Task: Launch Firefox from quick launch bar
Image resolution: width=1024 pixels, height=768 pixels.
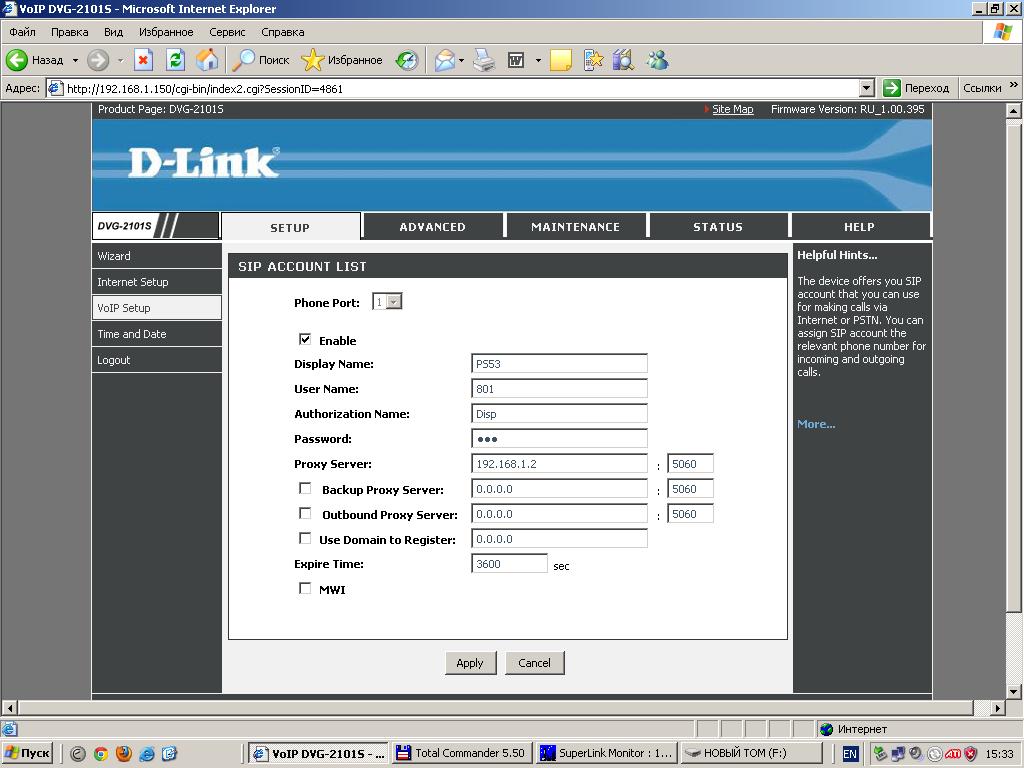Action: [124, 753]
